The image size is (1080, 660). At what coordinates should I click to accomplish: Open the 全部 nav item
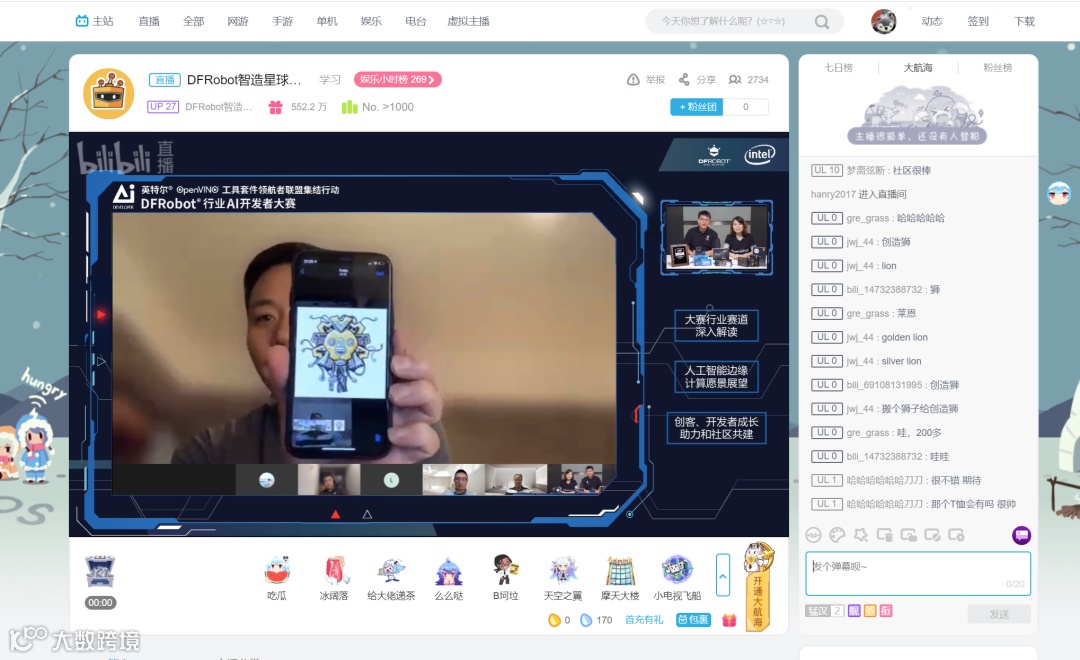point(194,21)
